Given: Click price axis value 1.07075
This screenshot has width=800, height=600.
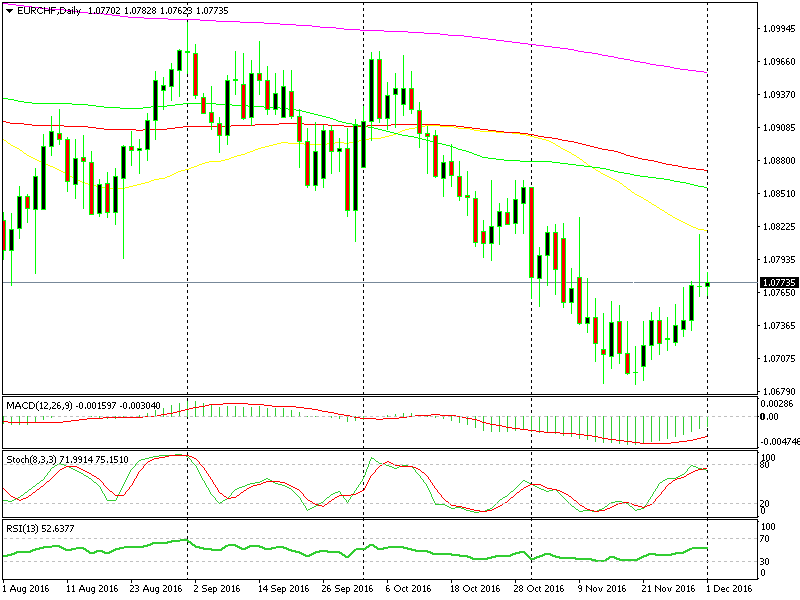Looking at the screenshot, I should [x=779, y=359].
